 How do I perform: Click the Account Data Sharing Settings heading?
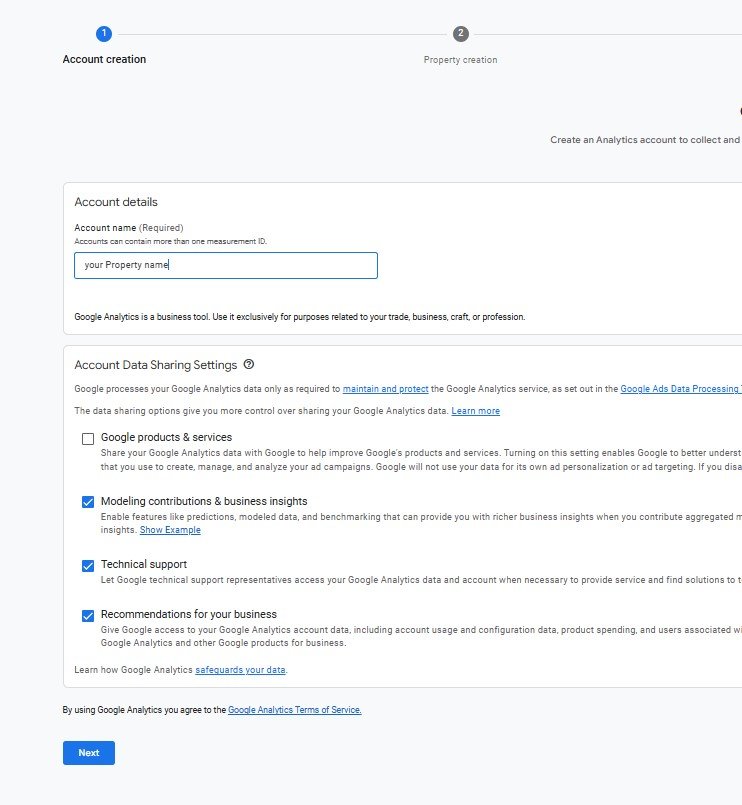point(155,364)
